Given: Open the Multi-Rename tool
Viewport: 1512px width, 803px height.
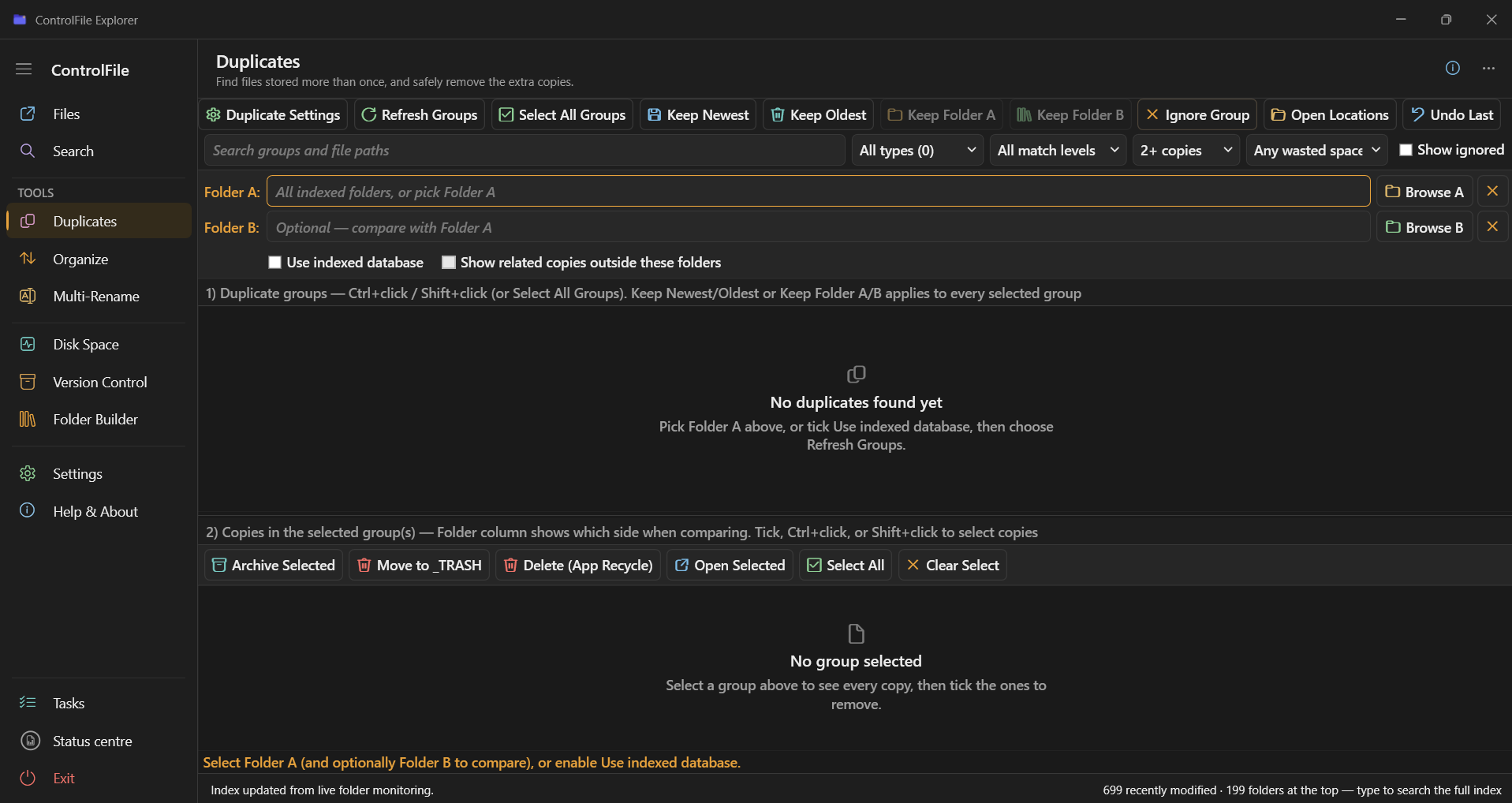Looking at the screenshot, I should coord(99,297).
